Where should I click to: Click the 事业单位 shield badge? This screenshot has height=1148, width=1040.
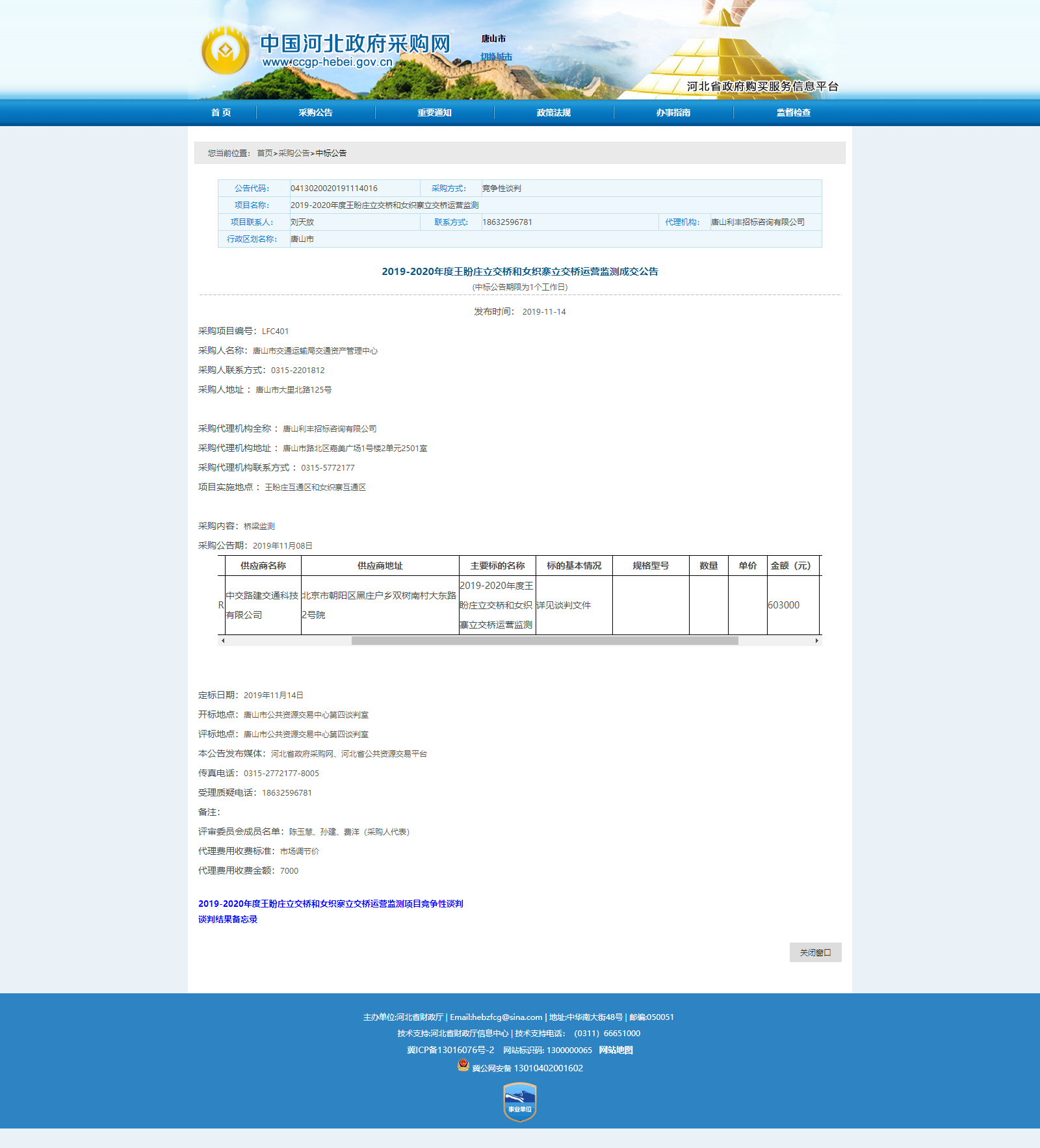click(520, 1102)
